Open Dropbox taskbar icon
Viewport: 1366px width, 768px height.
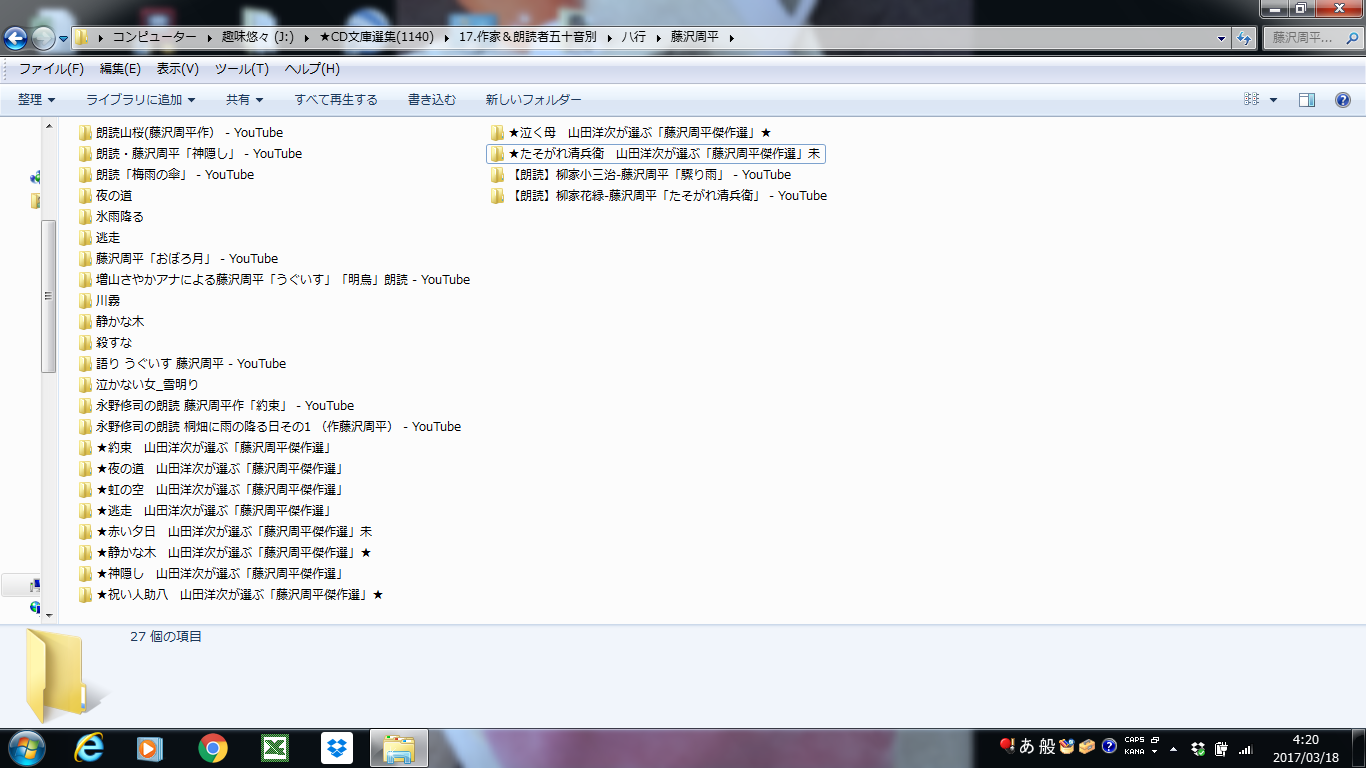click(337, 748)
